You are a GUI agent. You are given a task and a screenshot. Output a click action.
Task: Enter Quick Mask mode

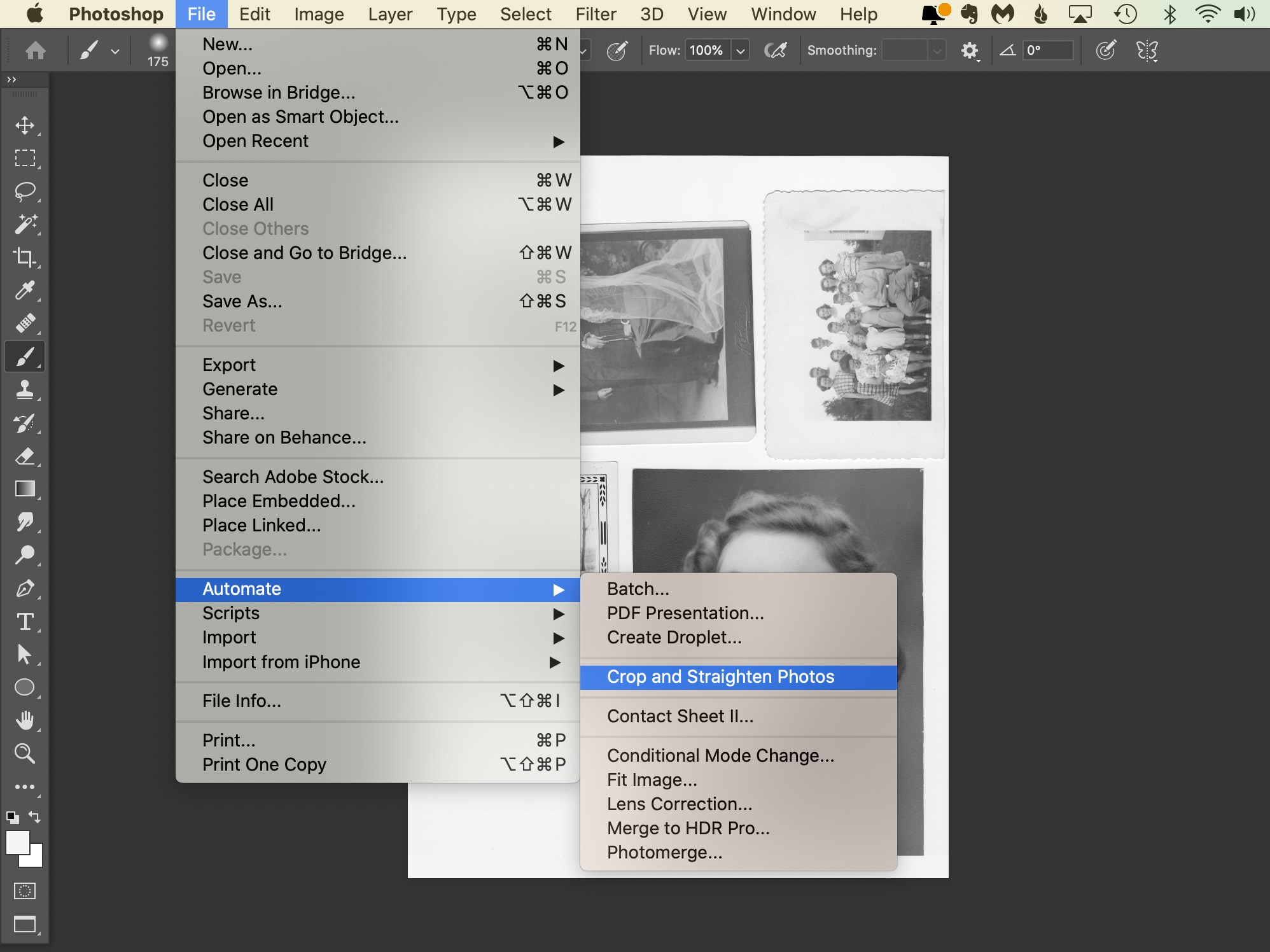point(26,892)
